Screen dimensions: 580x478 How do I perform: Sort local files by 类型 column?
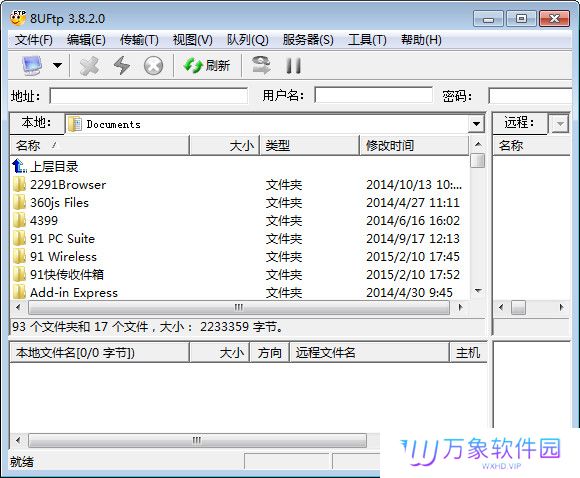[309, 145]
